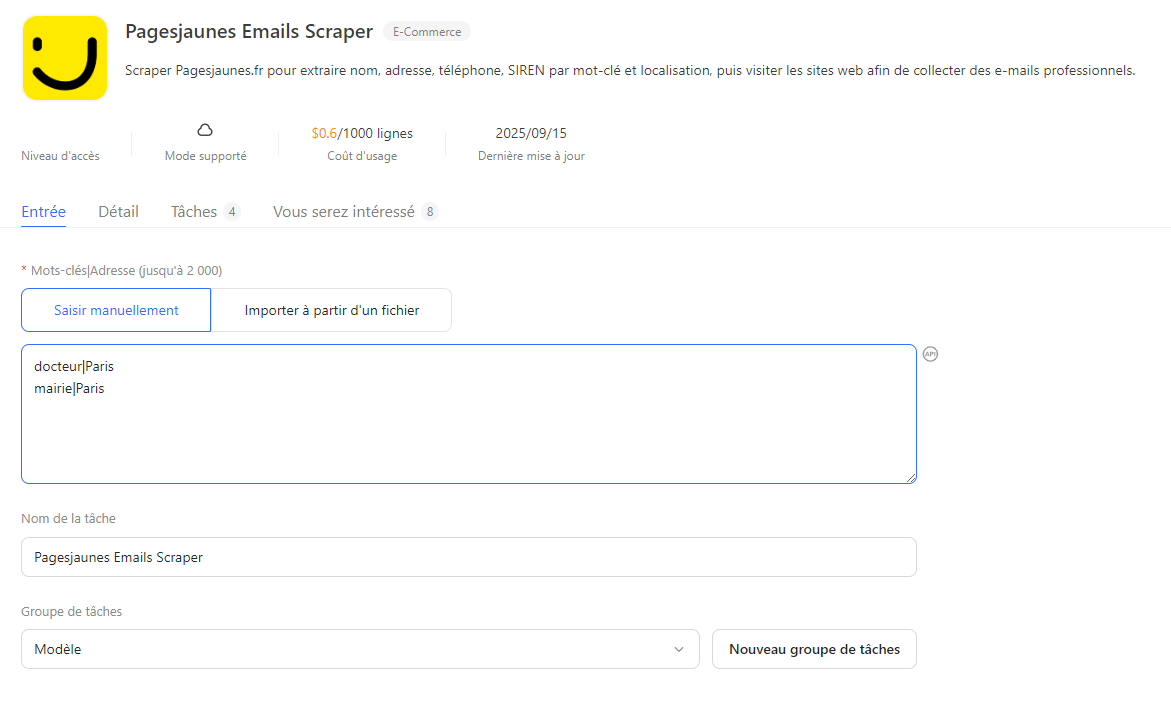Click the E-Commerce category badge
1171x707 pixels.
(x=427, y=31)
